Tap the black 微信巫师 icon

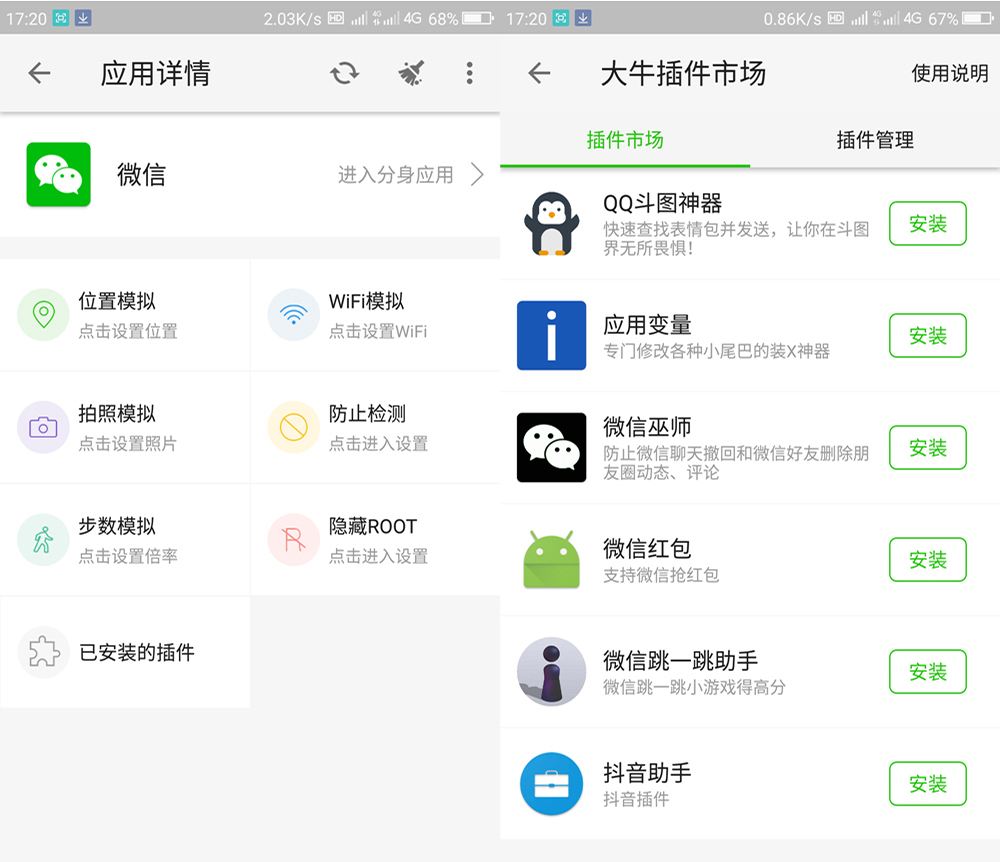(x=552, y=448)
